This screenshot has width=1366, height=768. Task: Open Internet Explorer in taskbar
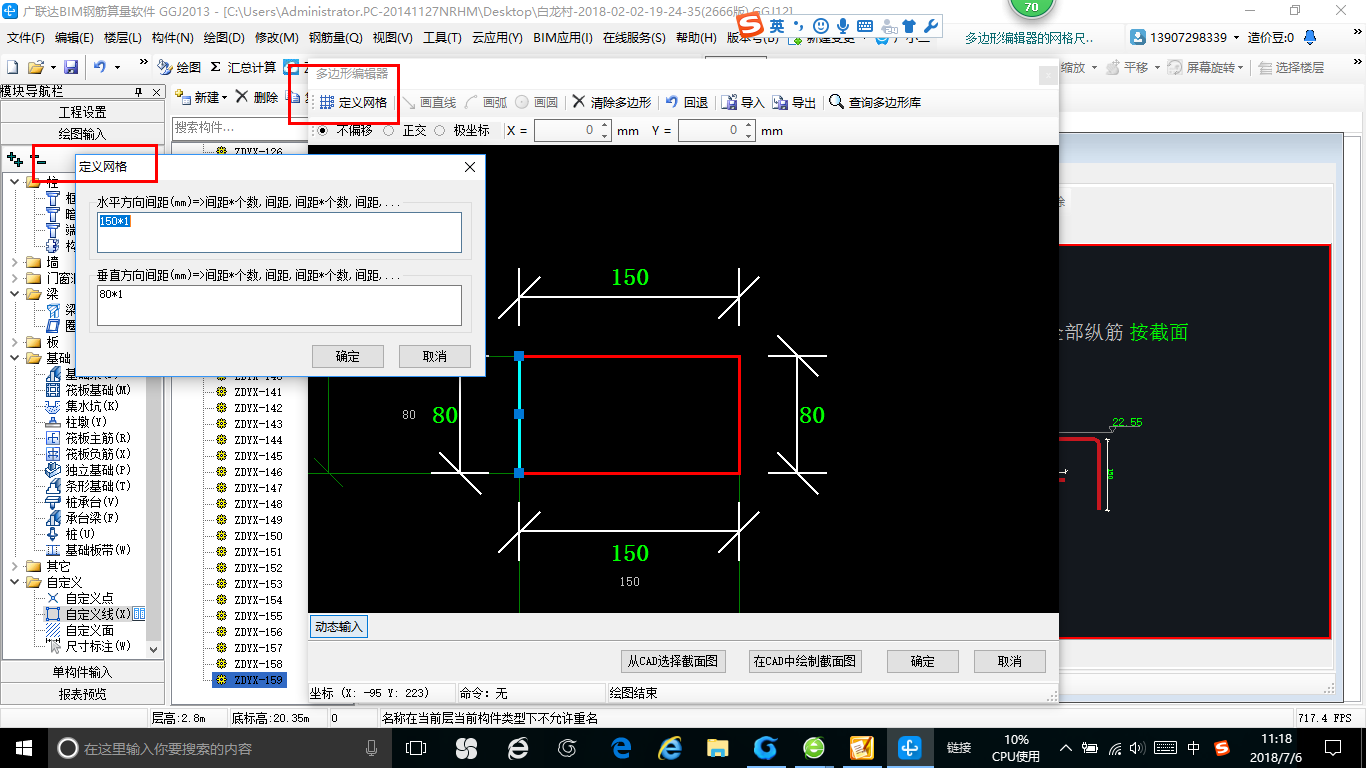[x=670, y=747]
